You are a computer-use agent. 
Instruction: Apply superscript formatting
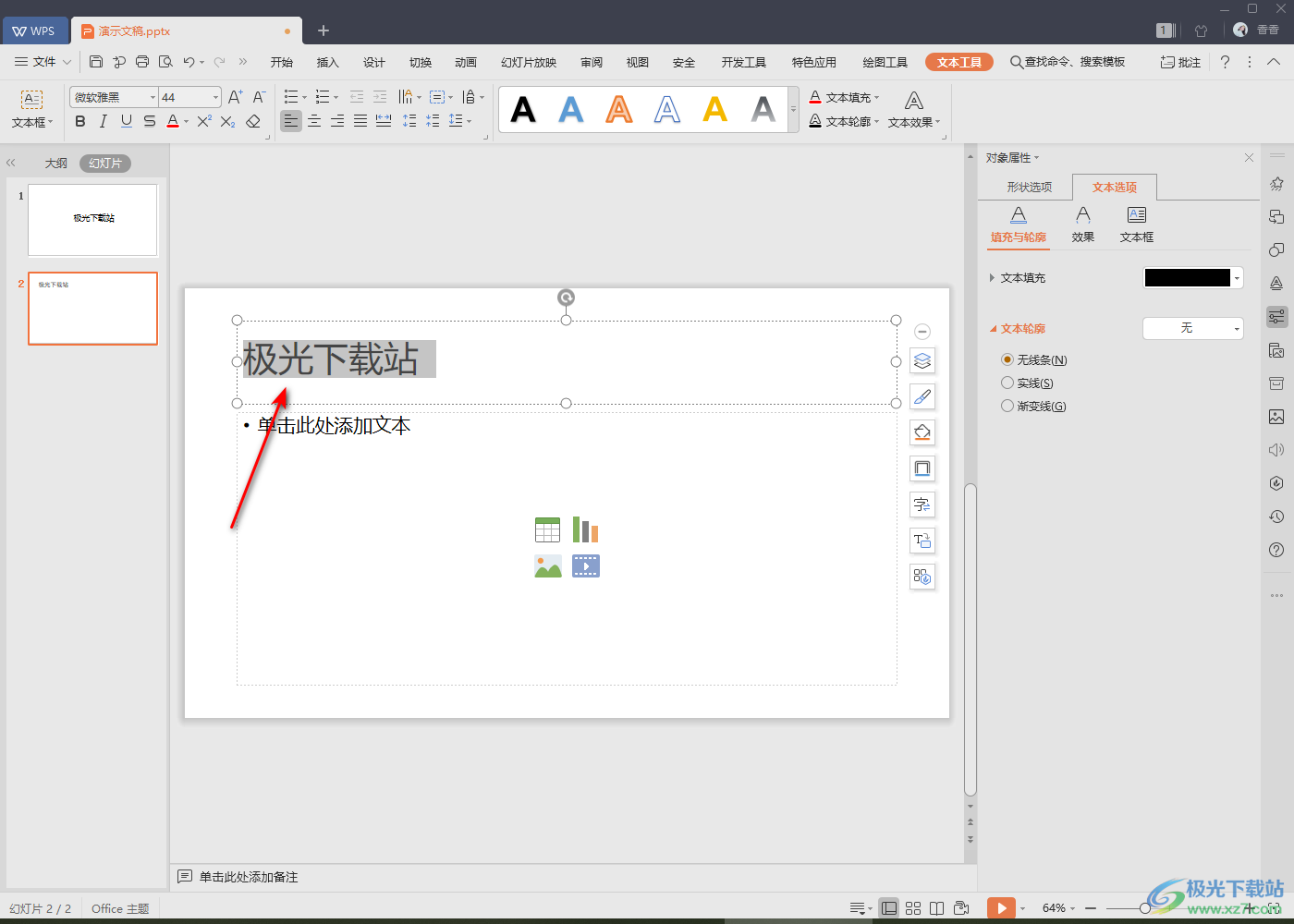point(204,121)
